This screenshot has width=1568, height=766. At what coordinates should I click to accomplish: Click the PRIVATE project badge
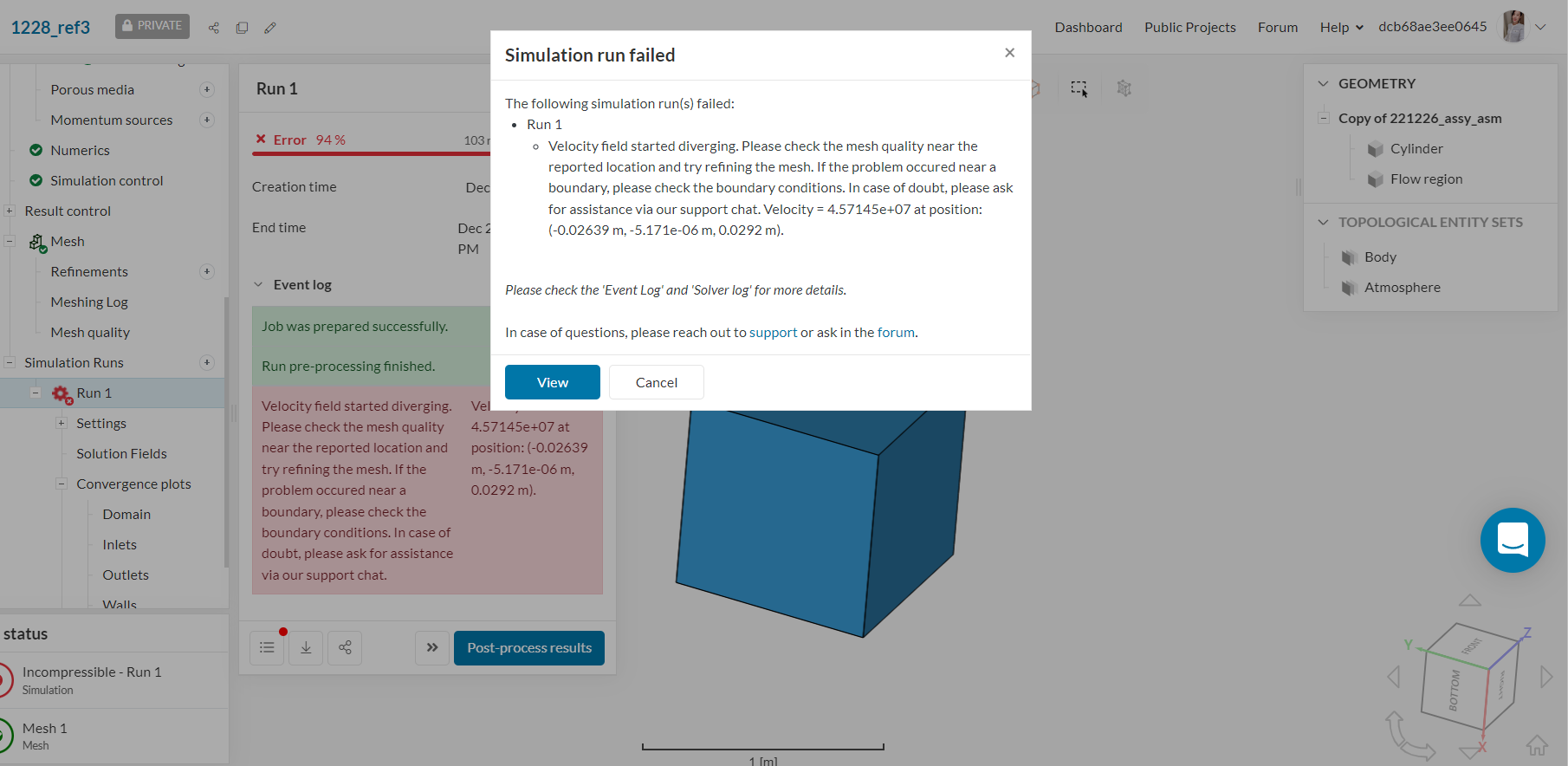pyautogui.click(x=152, y=26)
